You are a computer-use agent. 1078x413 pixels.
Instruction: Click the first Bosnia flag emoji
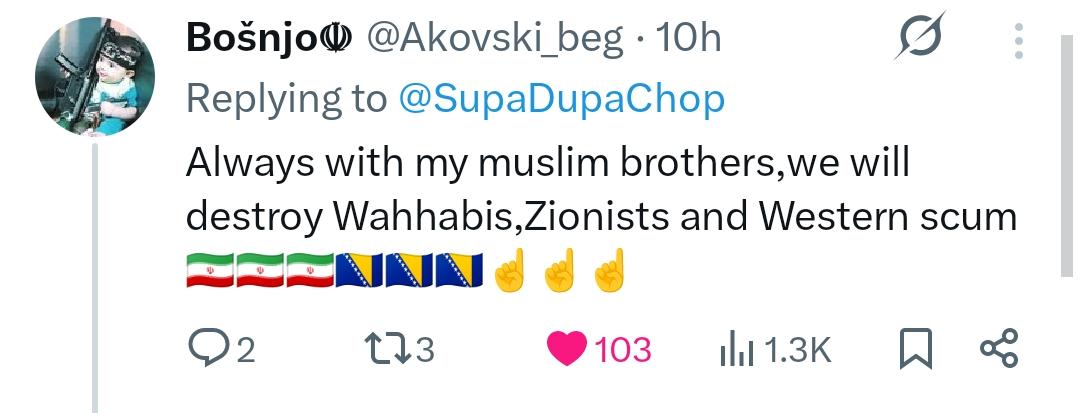pos(359,270)
